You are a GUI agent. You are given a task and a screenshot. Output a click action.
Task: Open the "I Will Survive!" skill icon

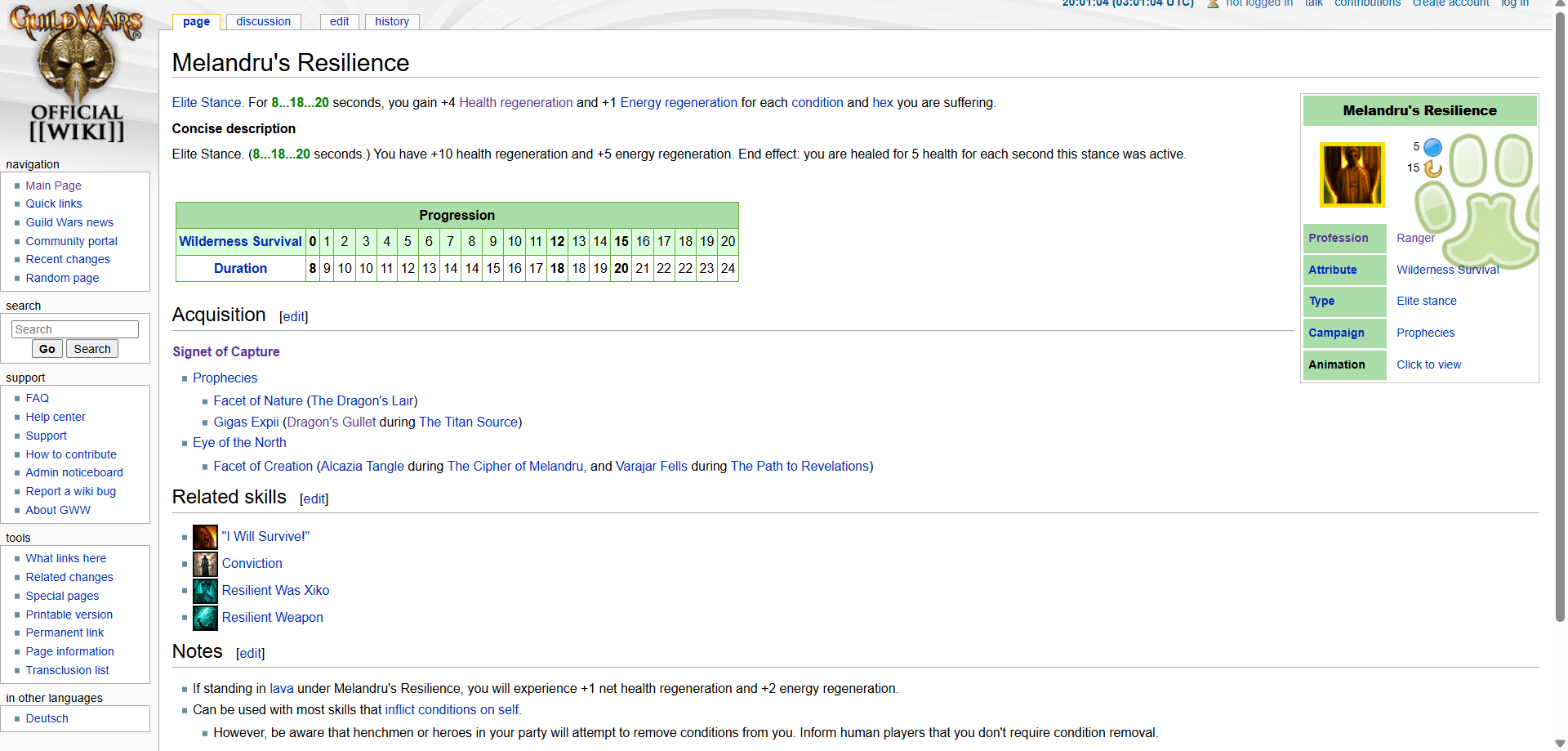coord(205,537)
